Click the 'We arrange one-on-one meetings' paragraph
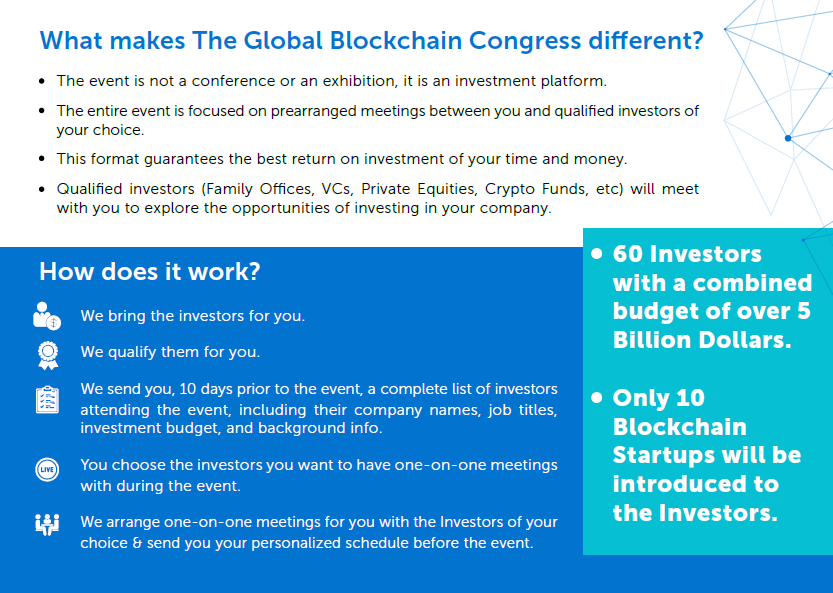 (319, 532)
